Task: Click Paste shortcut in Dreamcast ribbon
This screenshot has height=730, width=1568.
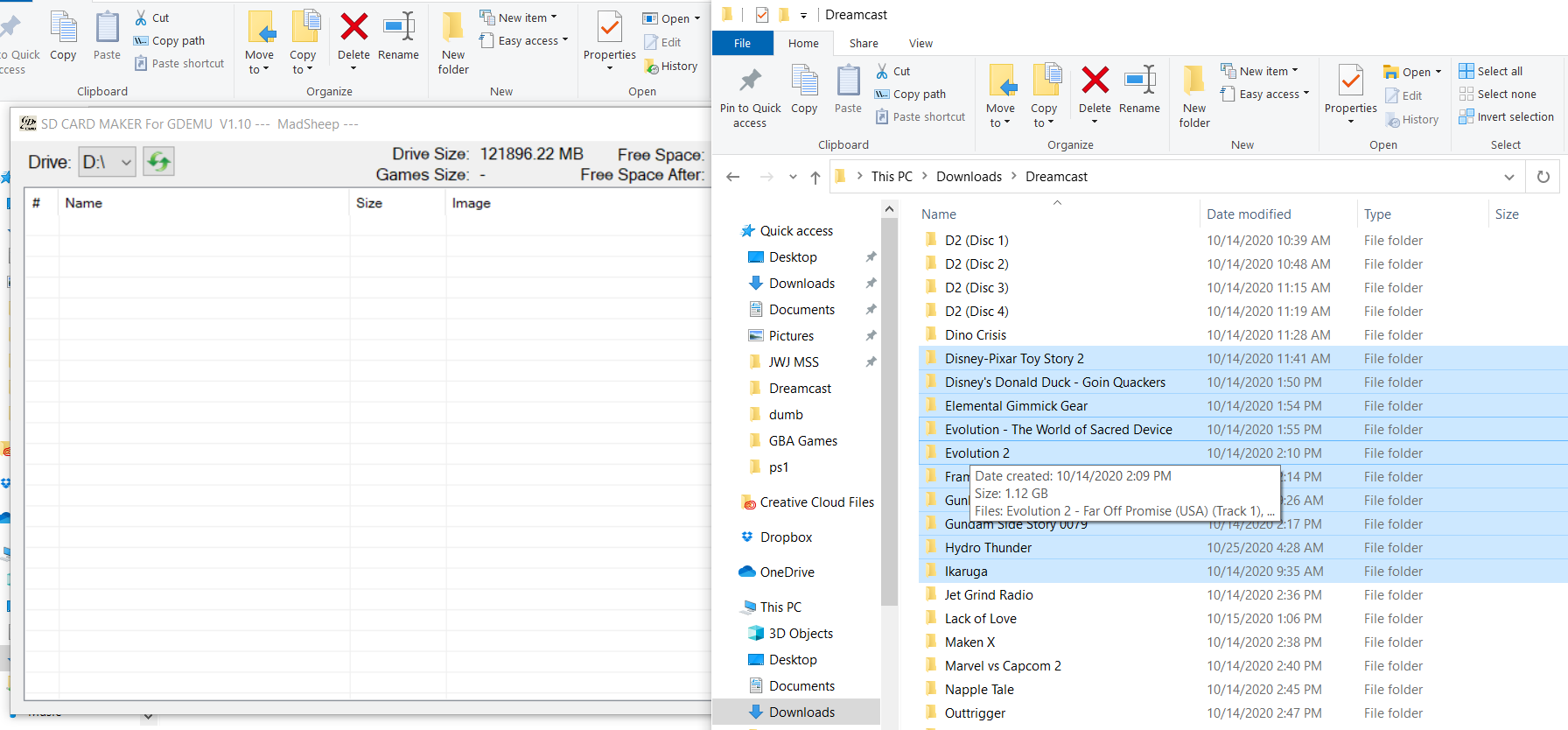Action: [920, 116]
